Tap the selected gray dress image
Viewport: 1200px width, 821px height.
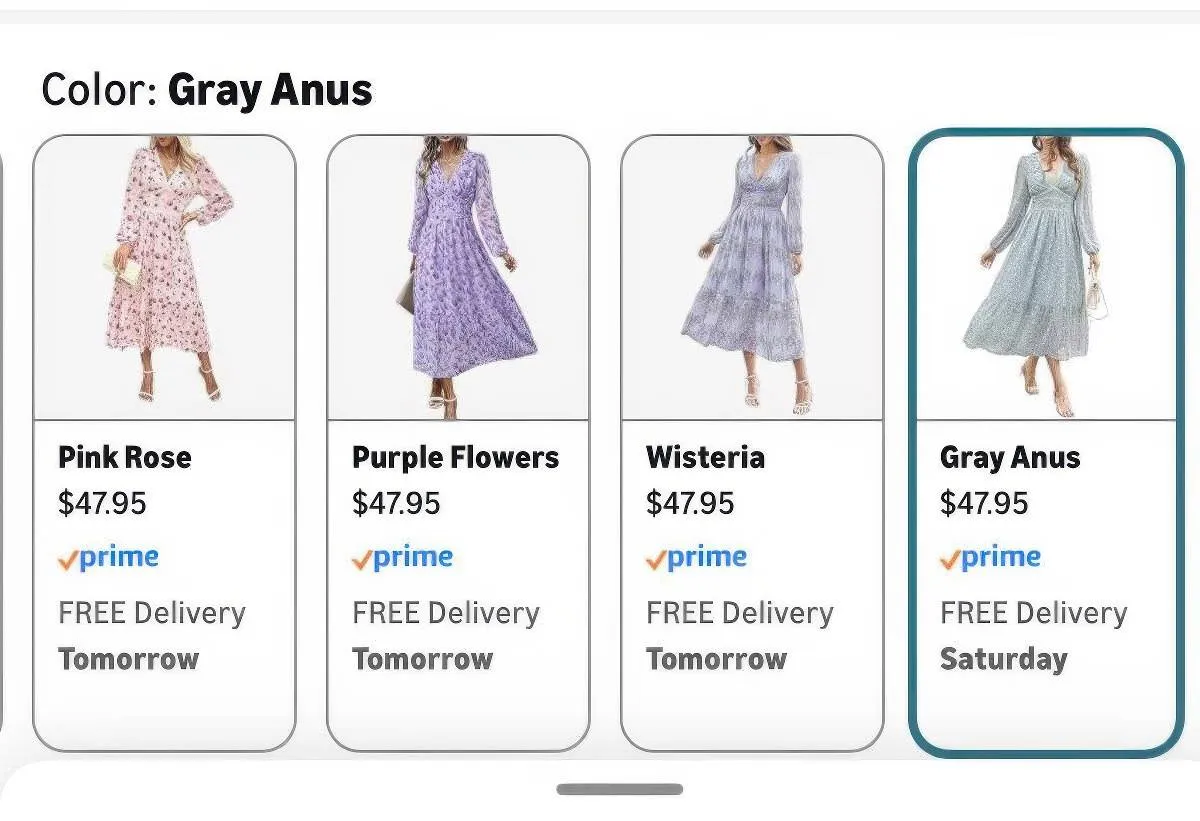pos(1045,277)
